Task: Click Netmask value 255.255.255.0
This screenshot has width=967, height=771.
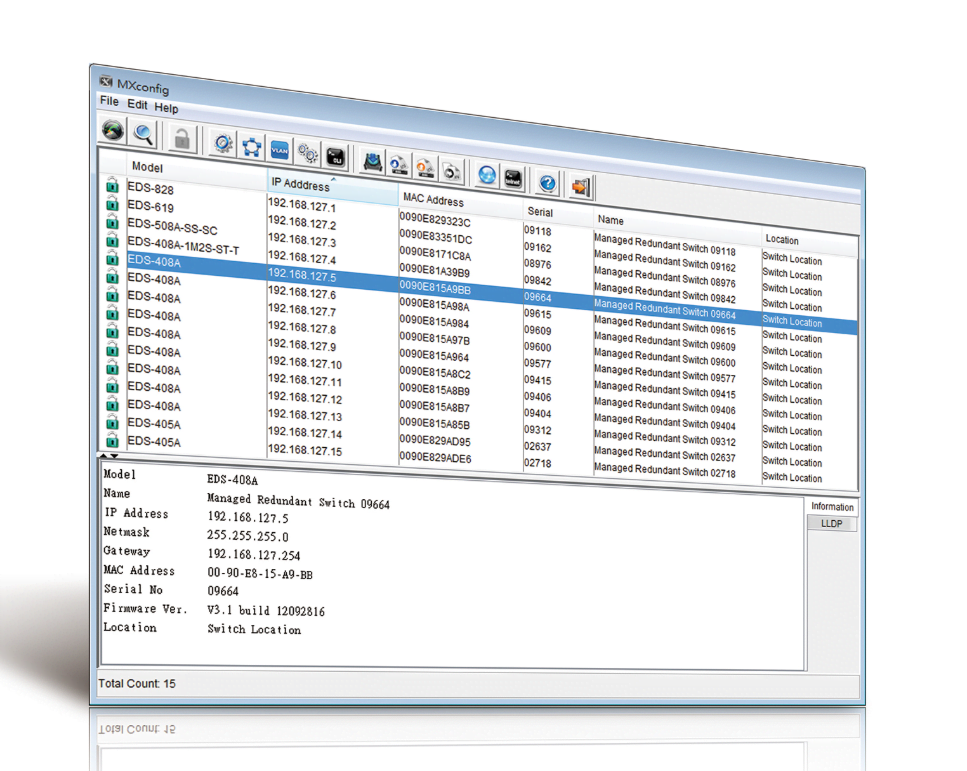Action: (247, 535)
